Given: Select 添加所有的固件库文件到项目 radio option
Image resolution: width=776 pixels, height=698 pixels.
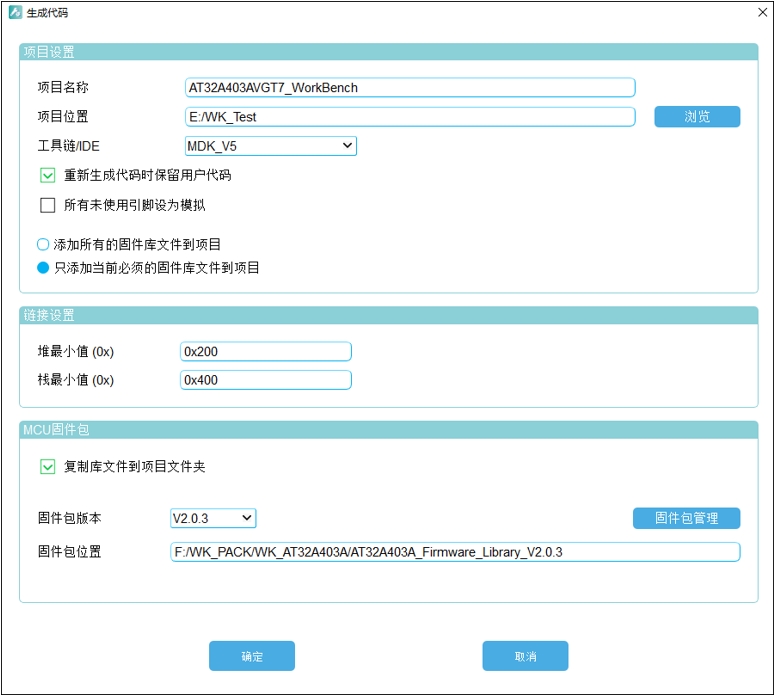Looking at the screenshot, I should tap(43, 245).
